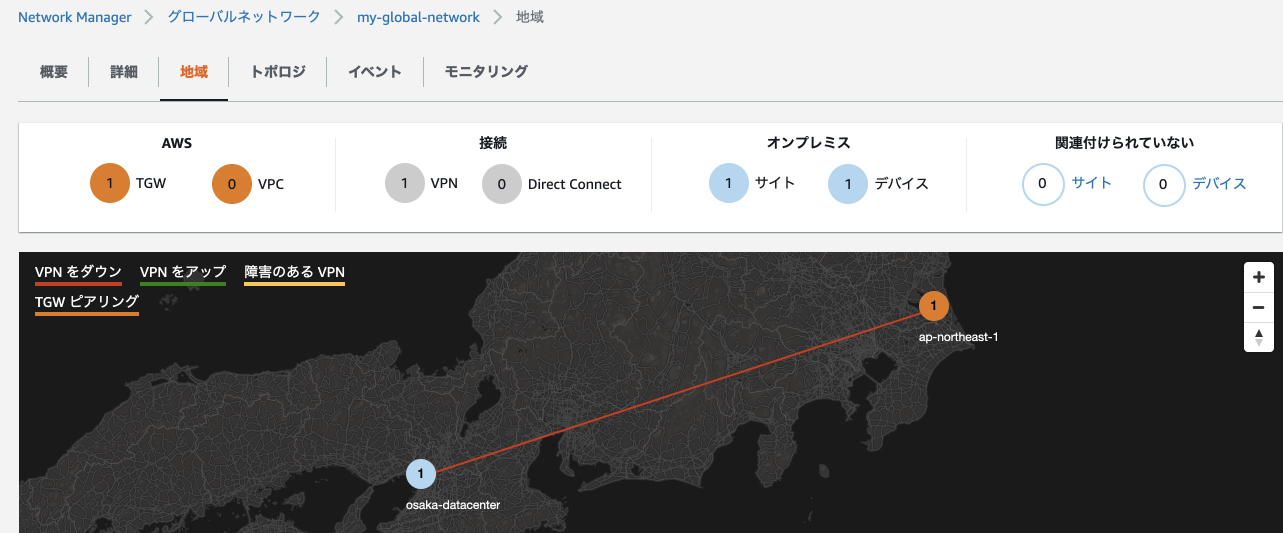The width and height of the screenshot is (1283, 533).
Task: Click the オンプレミス summary heading
Action: pyautogui.click(x=809, y=144)
